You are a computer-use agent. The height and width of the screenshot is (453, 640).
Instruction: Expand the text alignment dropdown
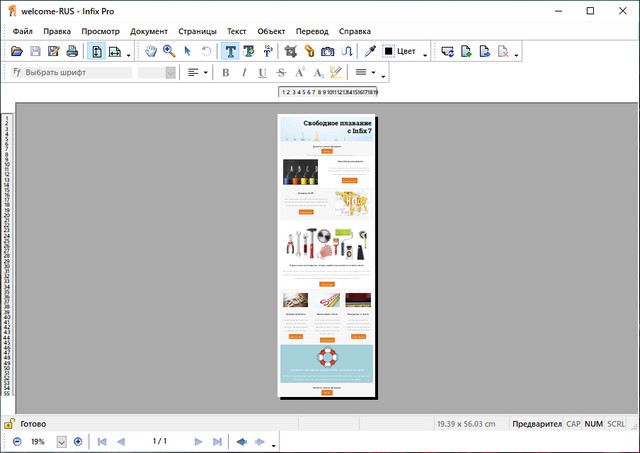pyautogui.click(x=207, y=73)
